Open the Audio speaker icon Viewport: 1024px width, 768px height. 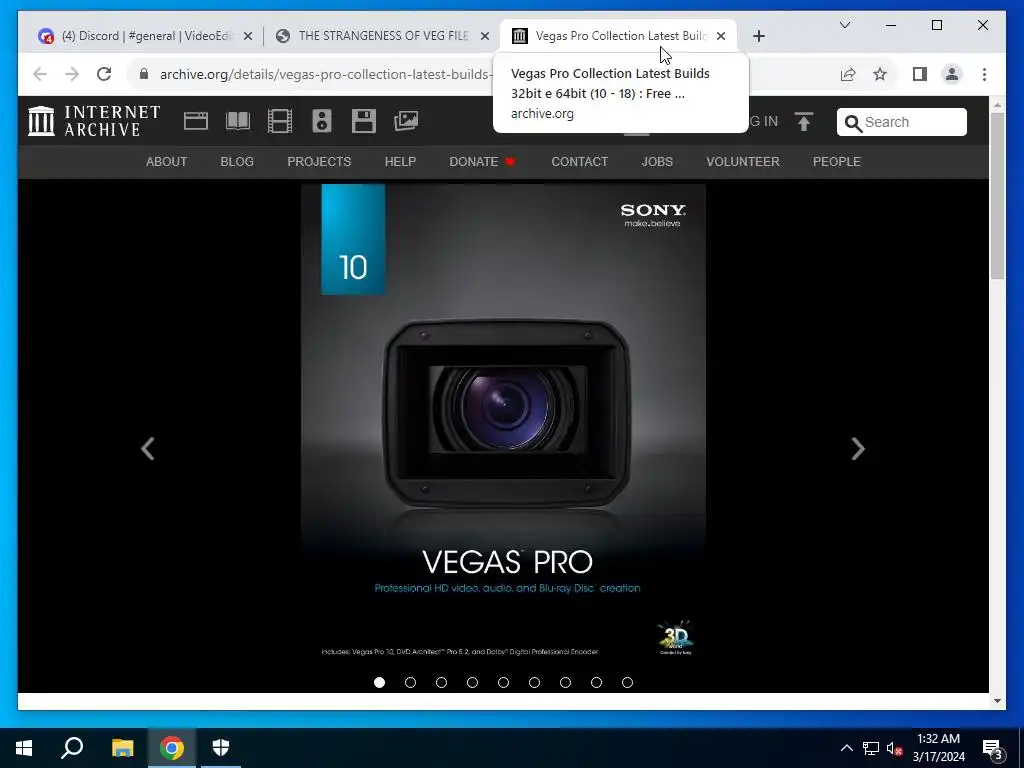[322, 121]
